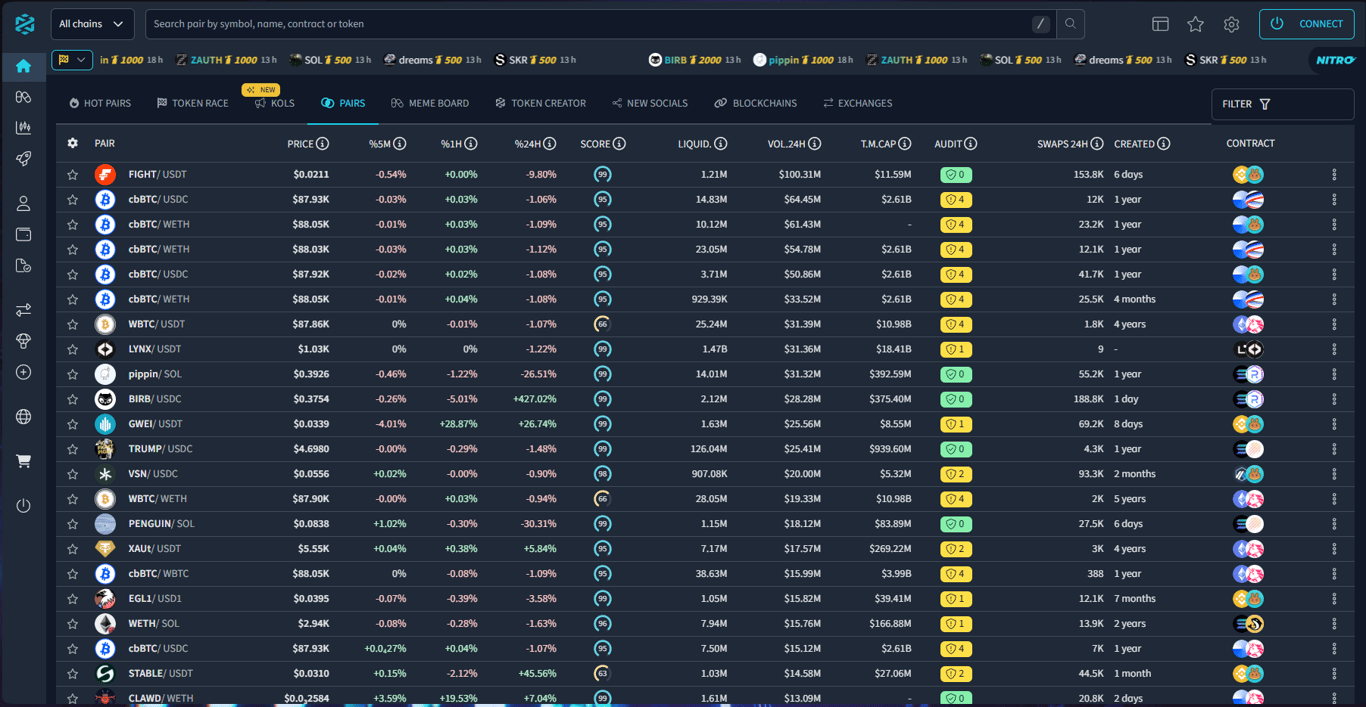Open the globe icon in the sidebar
1366x707 pixels.
coord(23,417)
